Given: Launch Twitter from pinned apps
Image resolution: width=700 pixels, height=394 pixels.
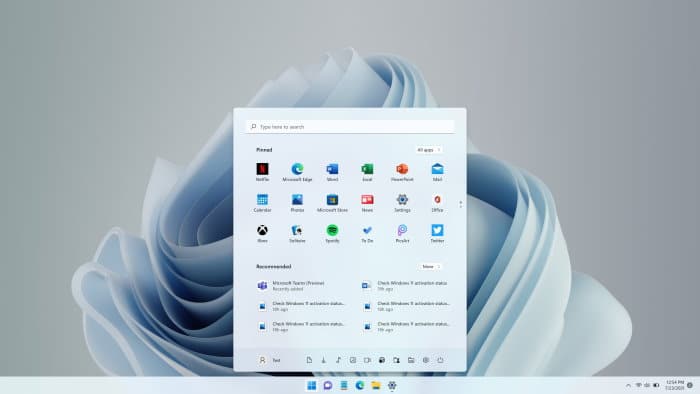Looking at the screenshot, I should (437, 233).
